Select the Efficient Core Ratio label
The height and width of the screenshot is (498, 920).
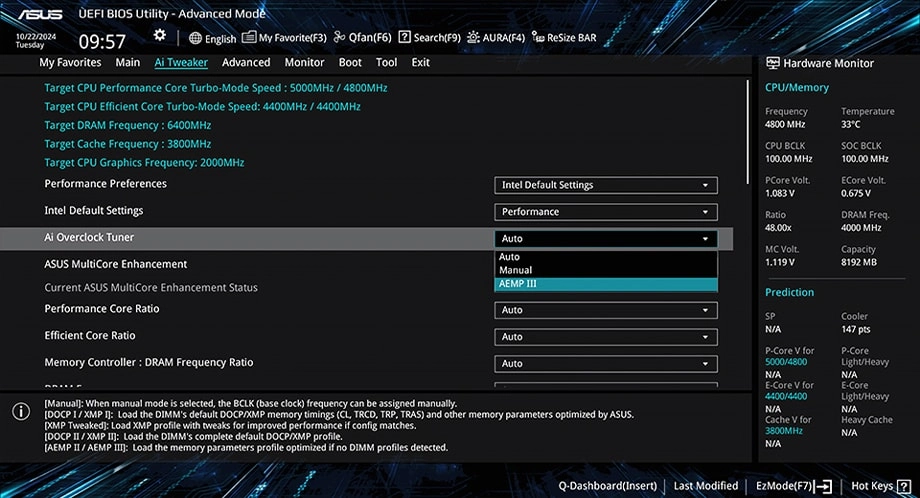coord(90,336)
